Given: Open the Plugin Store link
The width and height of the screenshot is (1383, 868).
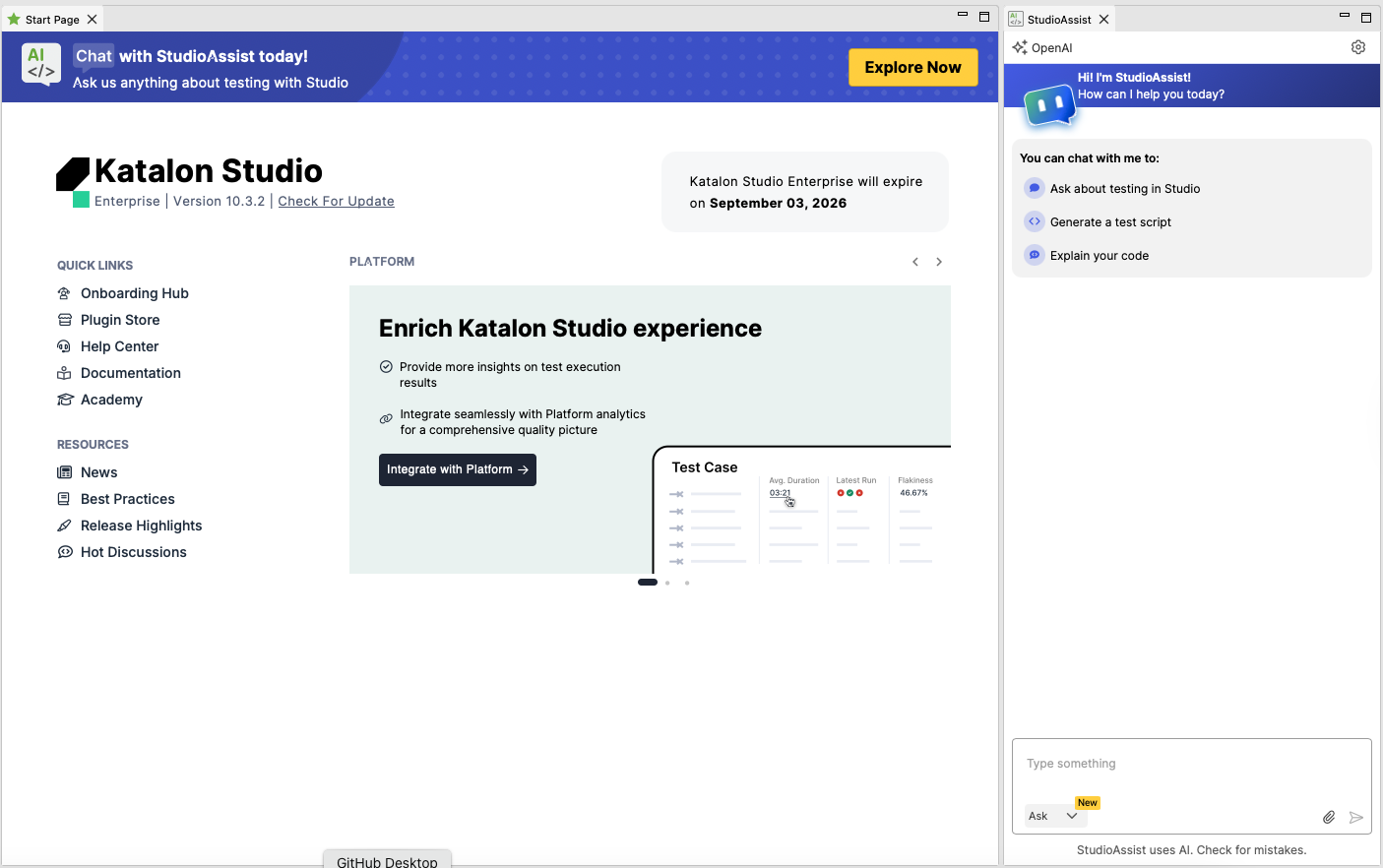Looking at the screenshot, I should coord(120,320).
